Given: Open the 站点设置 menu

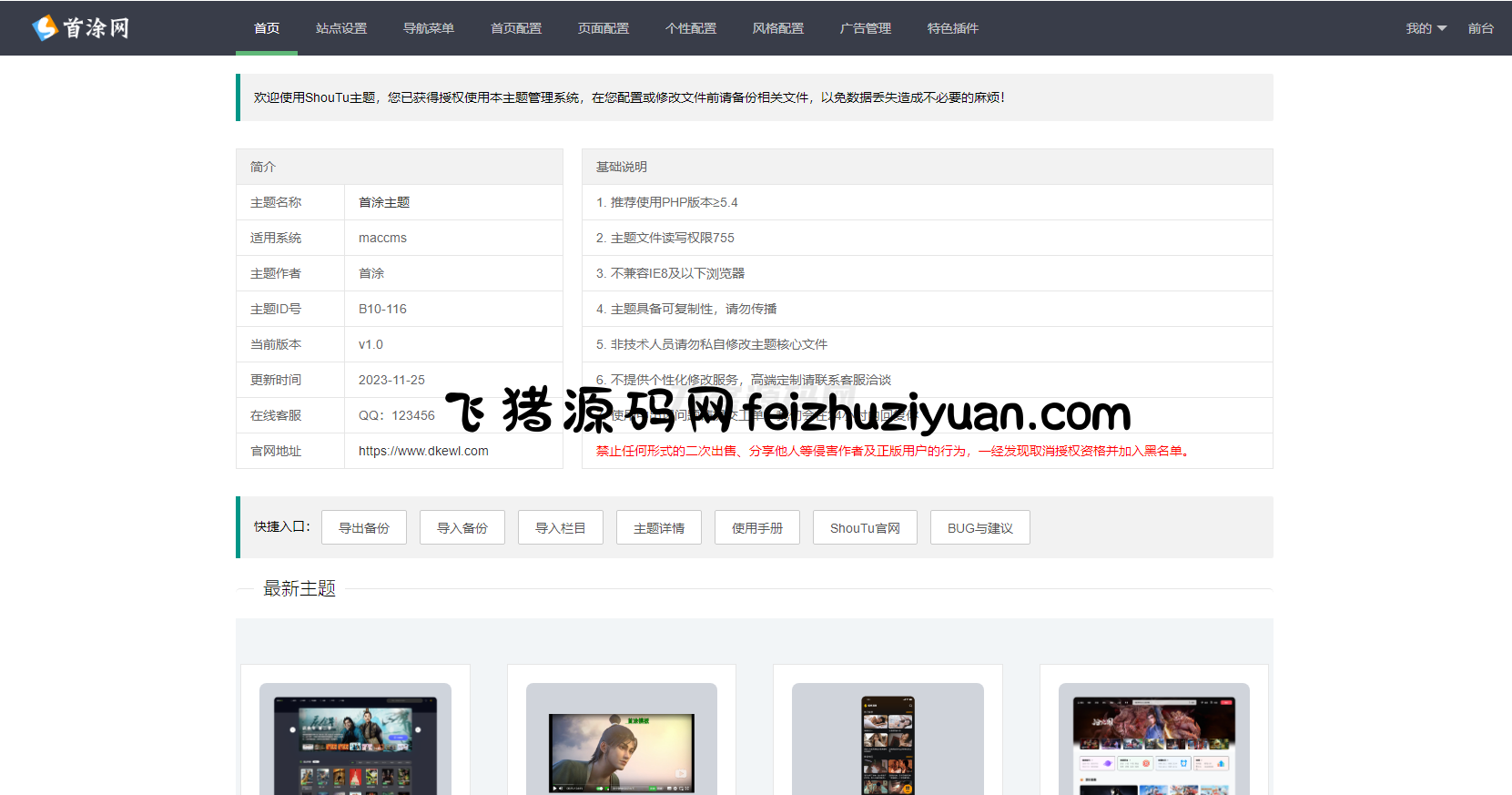Looking at the screenshot, I should 341,28.
